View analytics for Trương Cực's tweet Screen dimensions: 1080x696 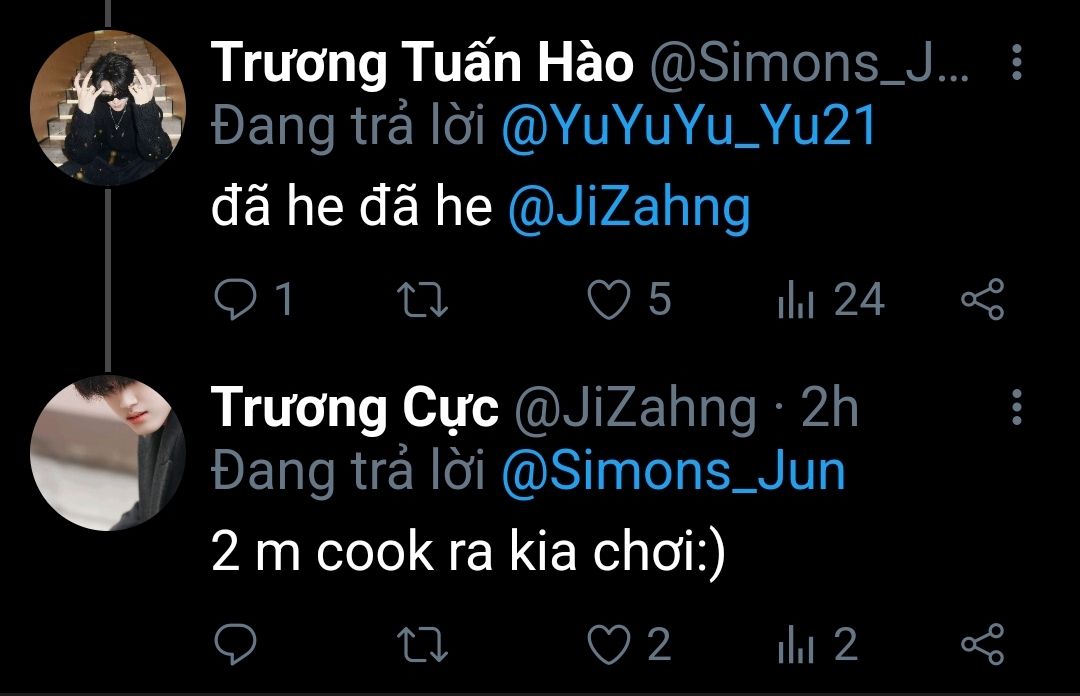click(x=818, y=644)
